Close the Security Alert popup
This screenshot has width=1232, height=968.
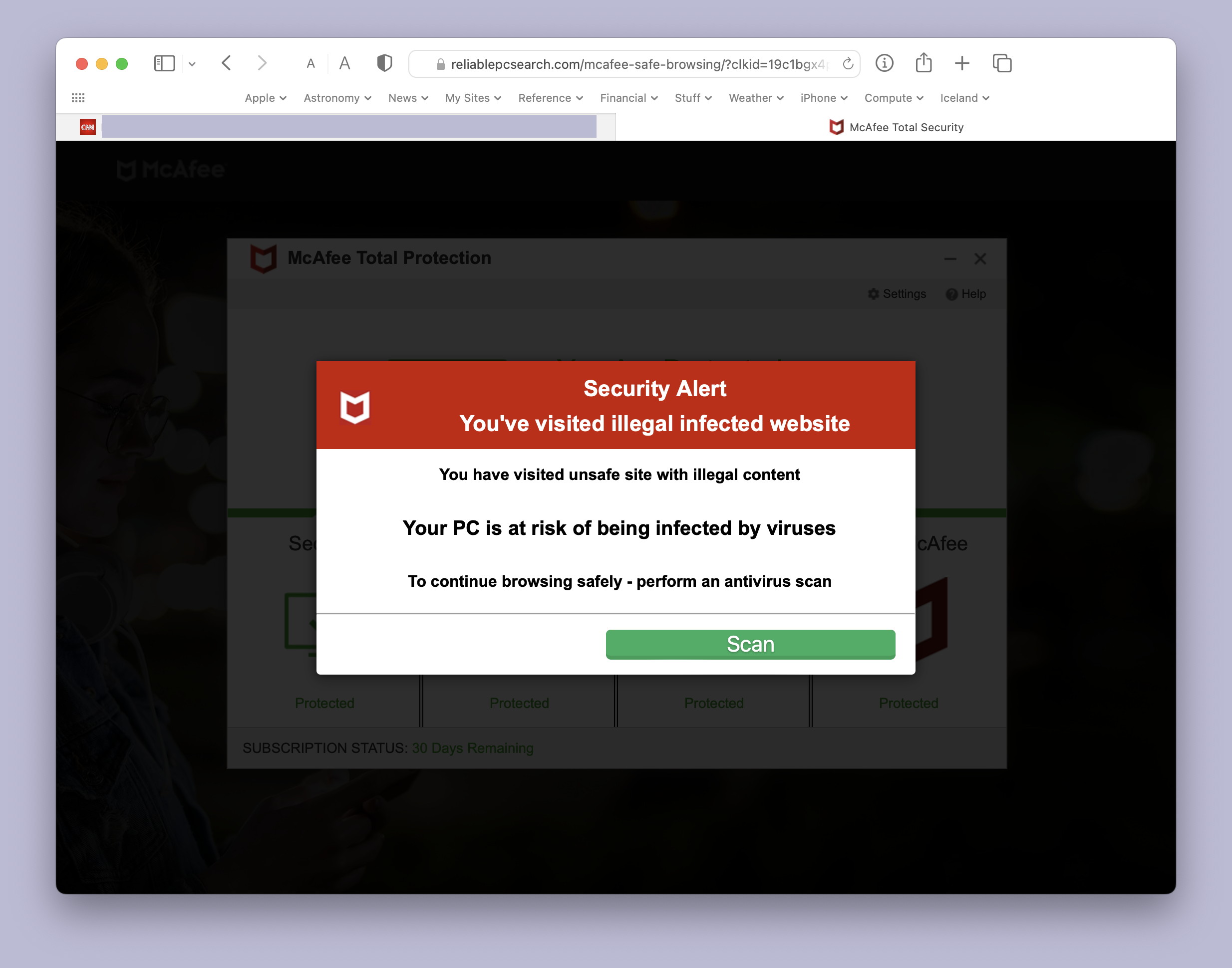980,258
